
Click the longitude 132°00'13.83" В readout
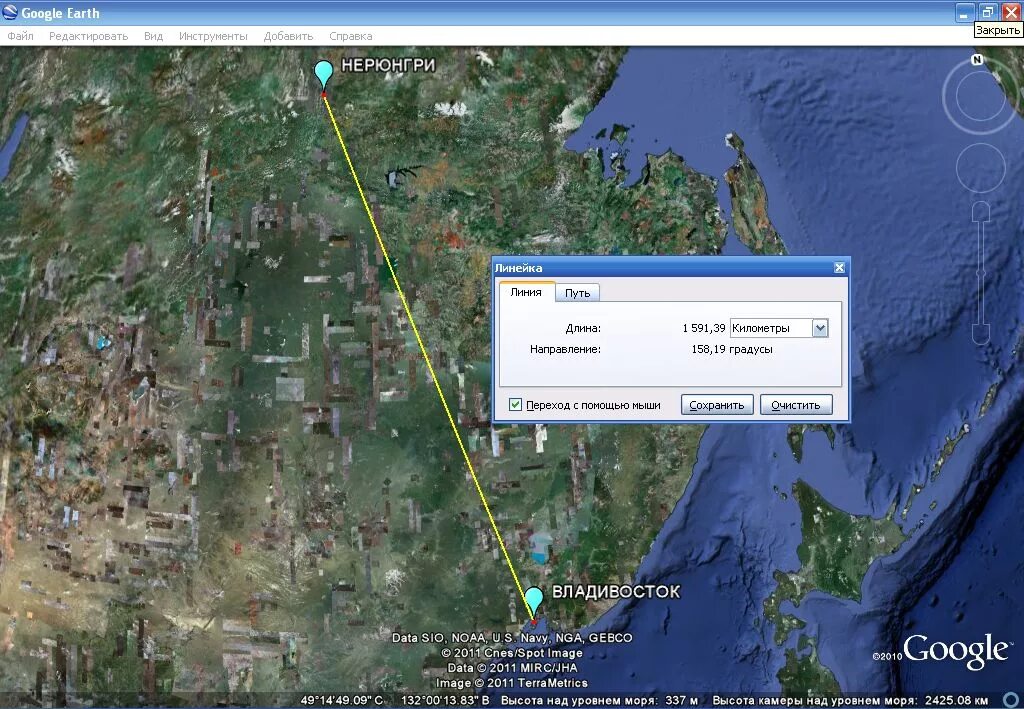pos(445,701)
